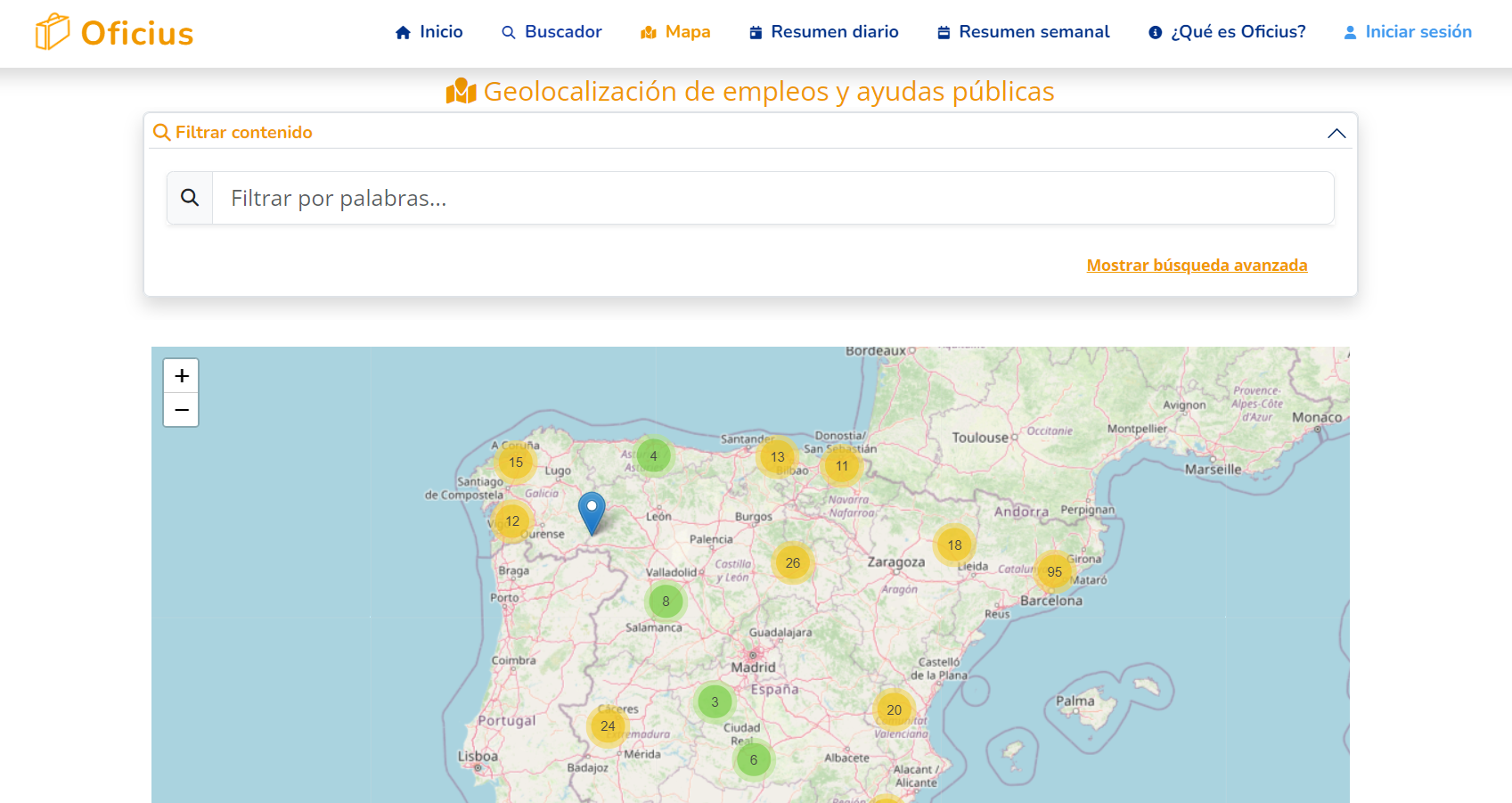The height and width of the screenshot is (803, 1512).
Task: Open cluster 18 near Lleida
Action: tap(954, 545)
